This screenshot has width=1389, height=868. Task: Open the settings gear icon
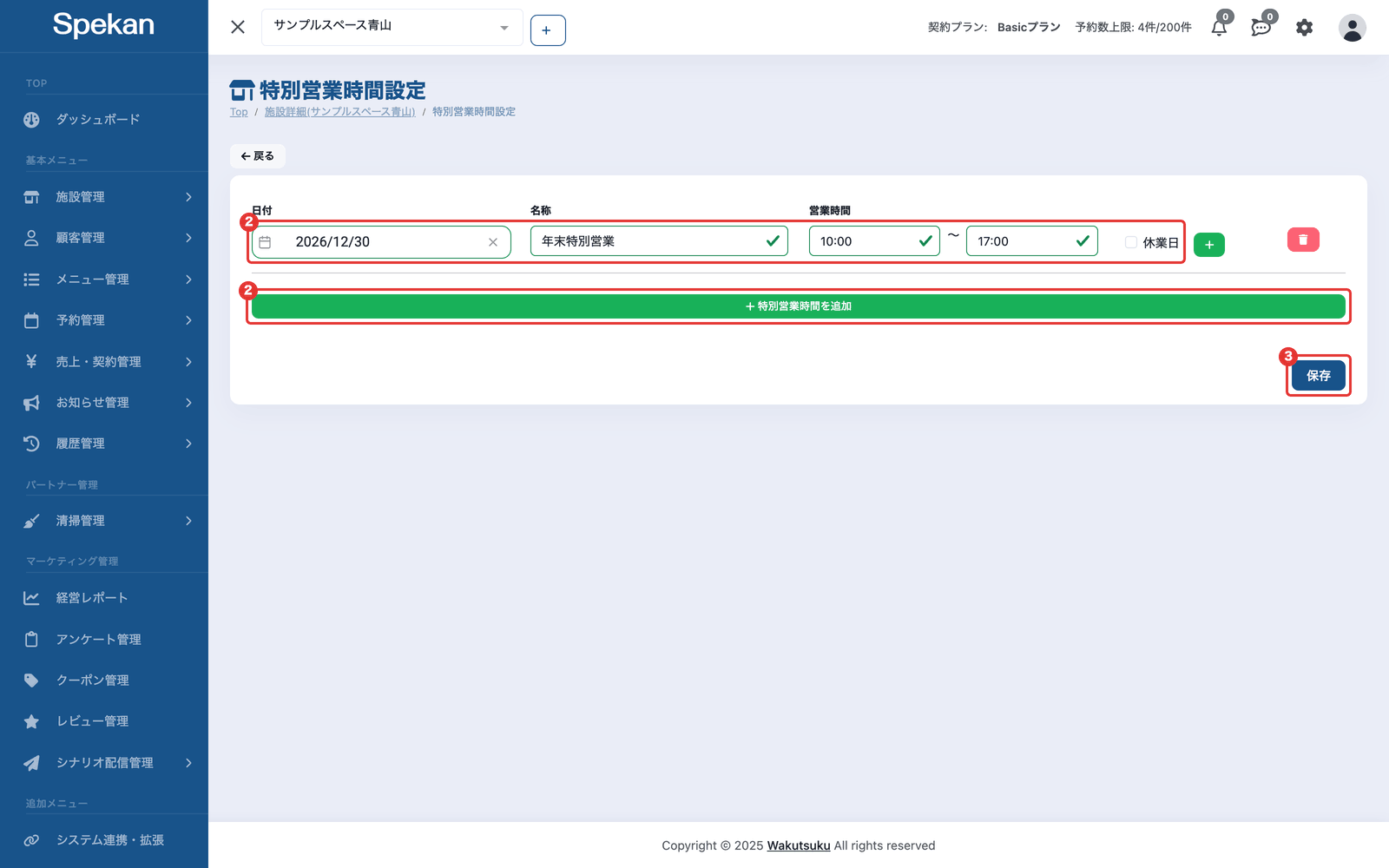click(1304, 28)
